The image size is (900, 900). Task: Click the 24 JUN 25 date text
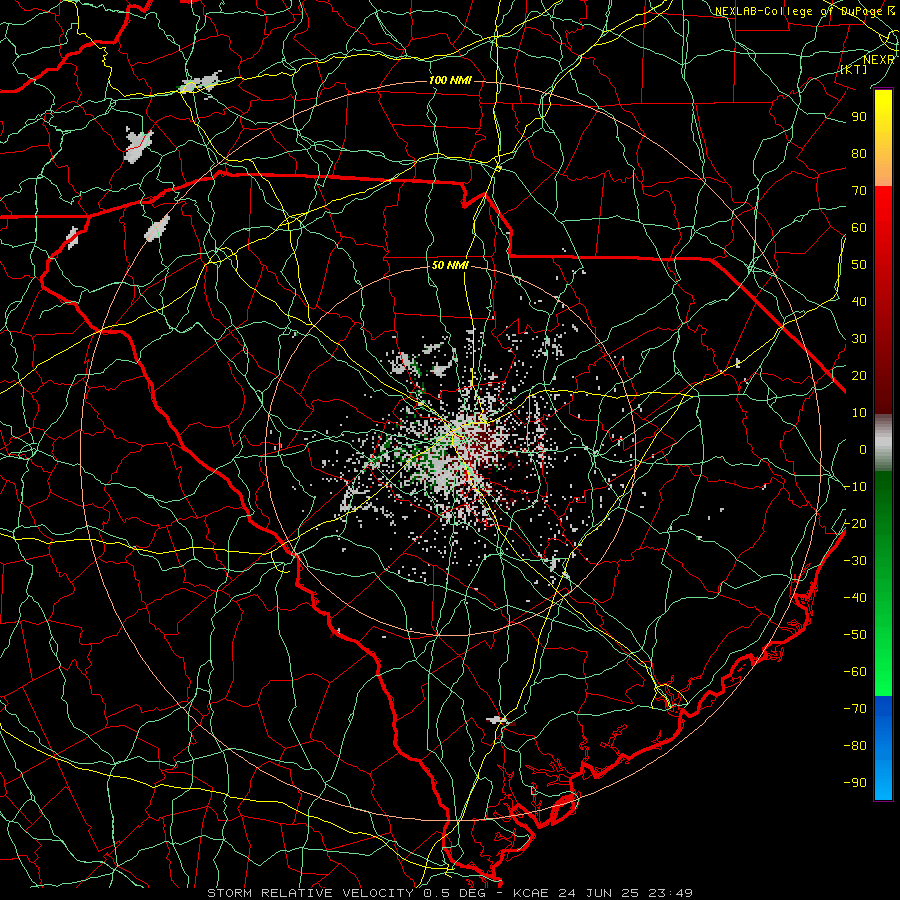[598, 893]
